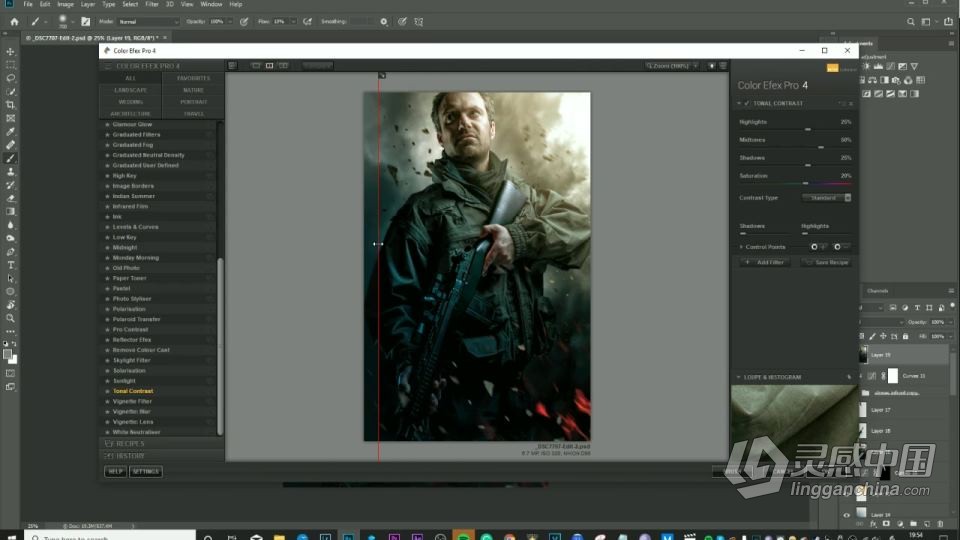The height and width of the screenshot is (540, 960).
Task: Toggle filter list panel visibility icon
Action: 233,66
